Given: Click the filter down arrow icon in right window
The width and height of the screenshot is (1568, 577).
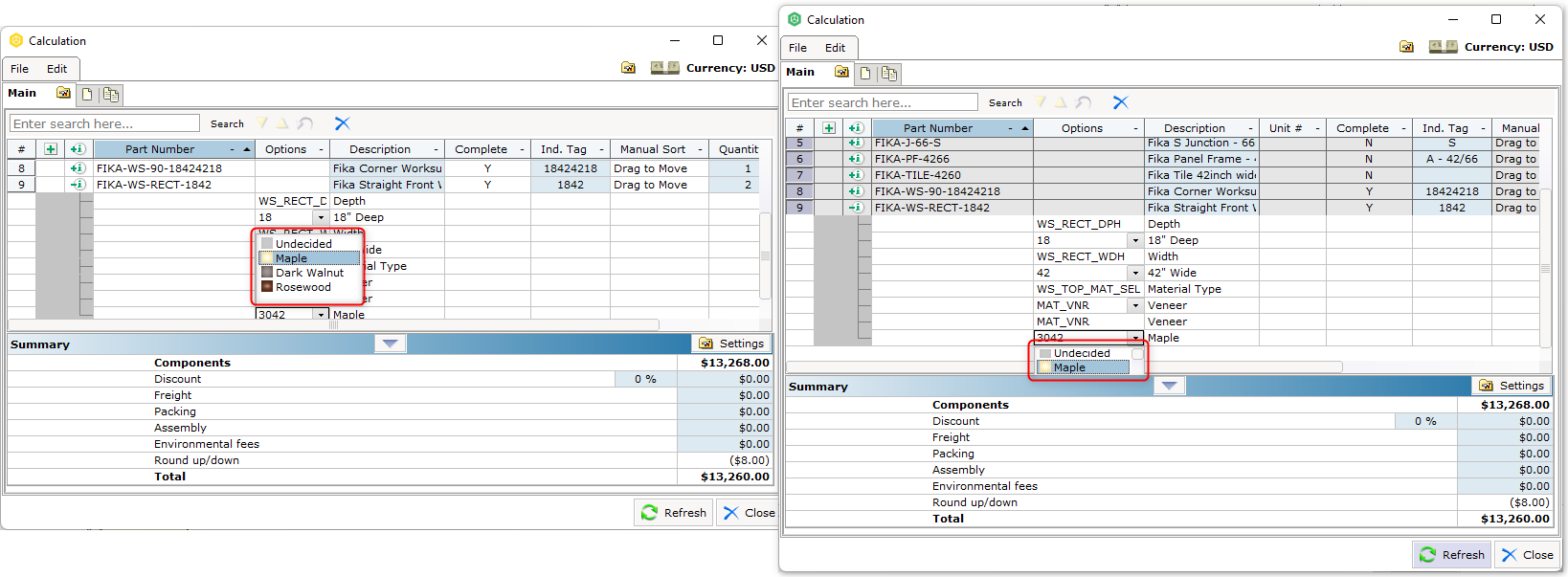Looking at the screenshot, I should tap(1040, 102).
